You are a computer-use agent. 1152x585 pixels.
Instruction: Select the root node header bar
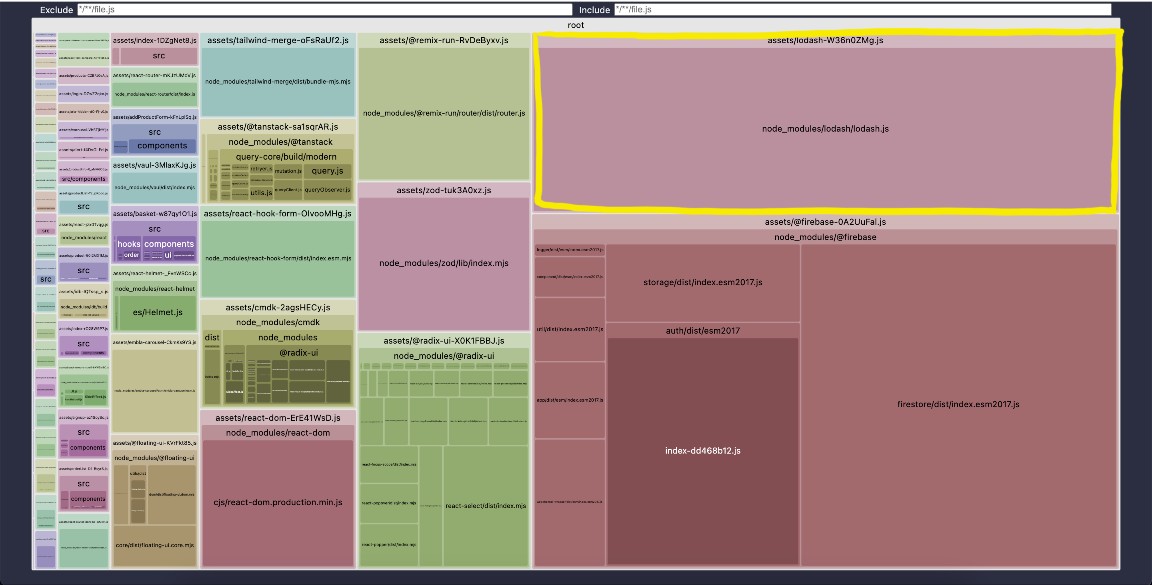click(x=576, y=25)
